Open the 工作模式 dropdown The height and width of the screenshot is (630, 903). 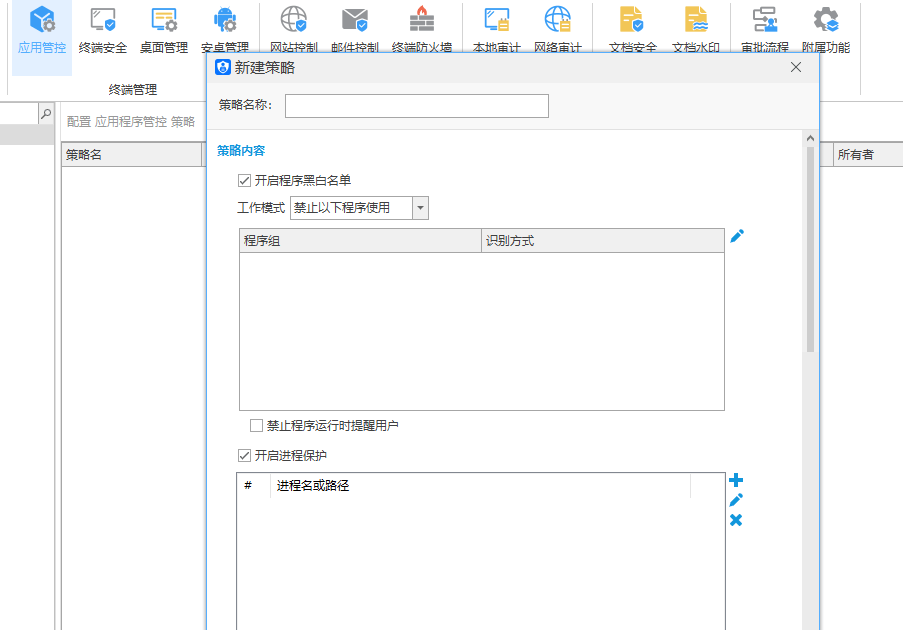click(x=420, y=208)
